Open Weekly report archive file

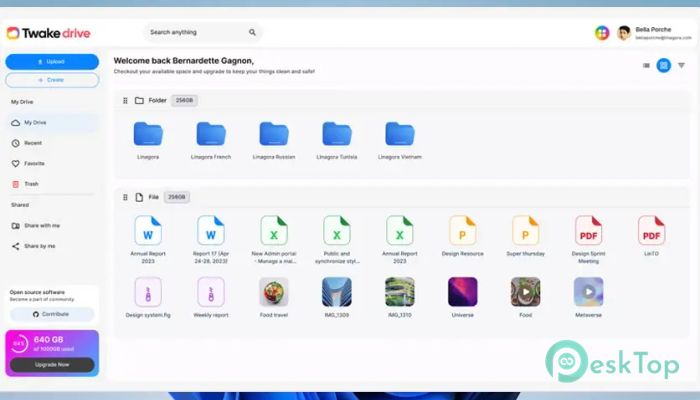click(x=211, y=292)
